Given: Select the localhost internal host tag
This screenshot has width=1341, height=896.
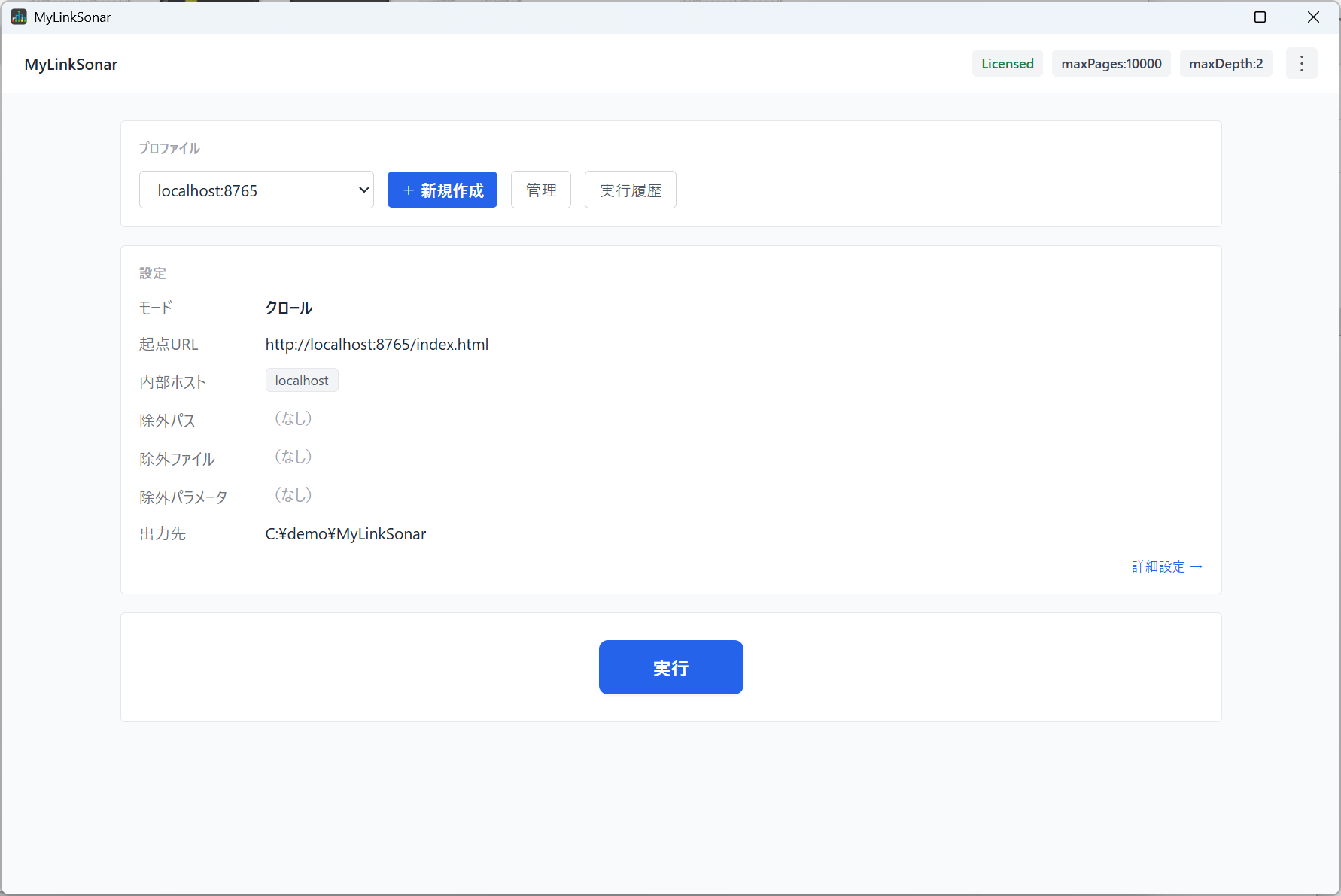Looking at the screenshot, I should [302, 381].
